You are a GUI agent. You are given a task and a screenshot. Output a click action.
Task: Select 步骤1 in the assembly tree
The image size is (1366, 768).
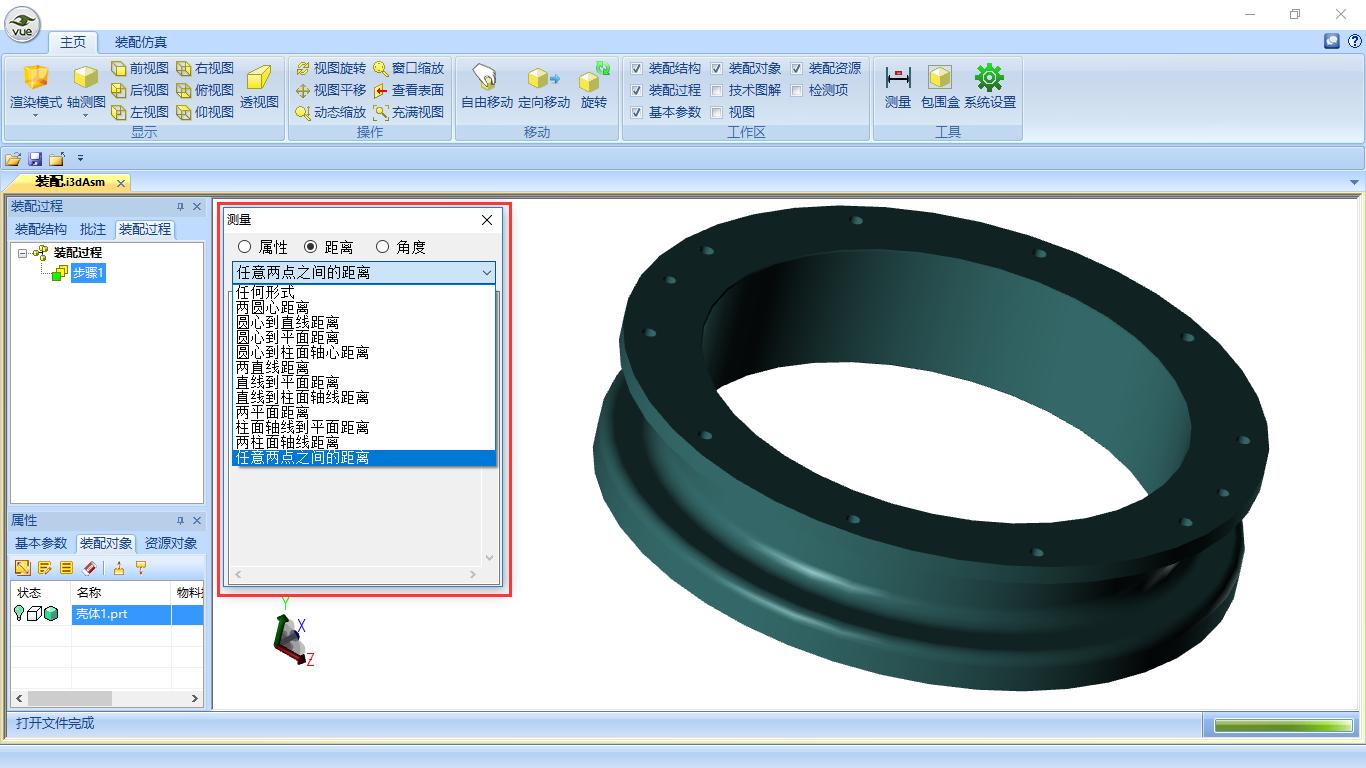click(x=87, y=273)
